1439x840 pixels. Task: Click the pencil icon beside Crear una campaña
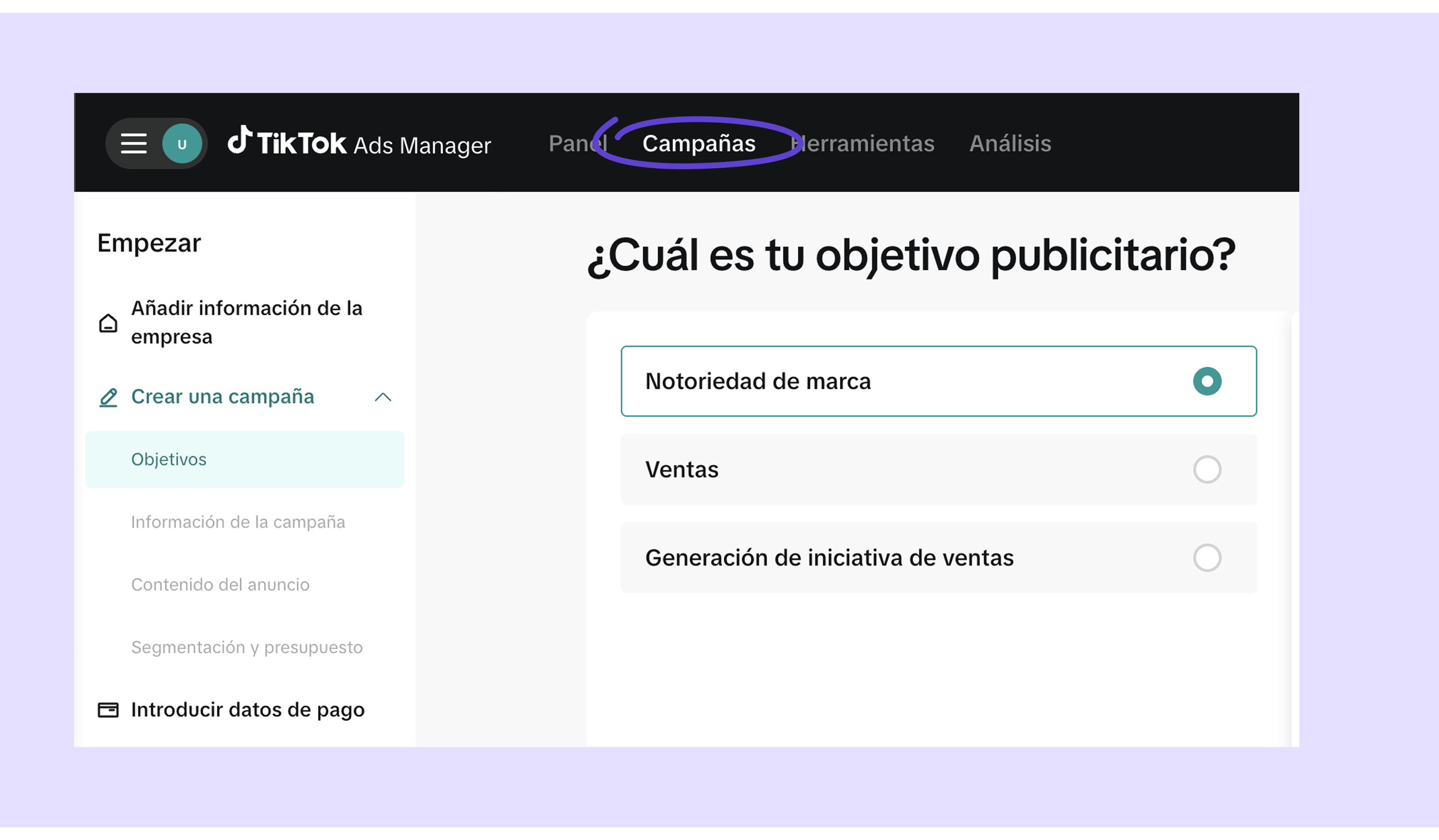pos(108,397)
